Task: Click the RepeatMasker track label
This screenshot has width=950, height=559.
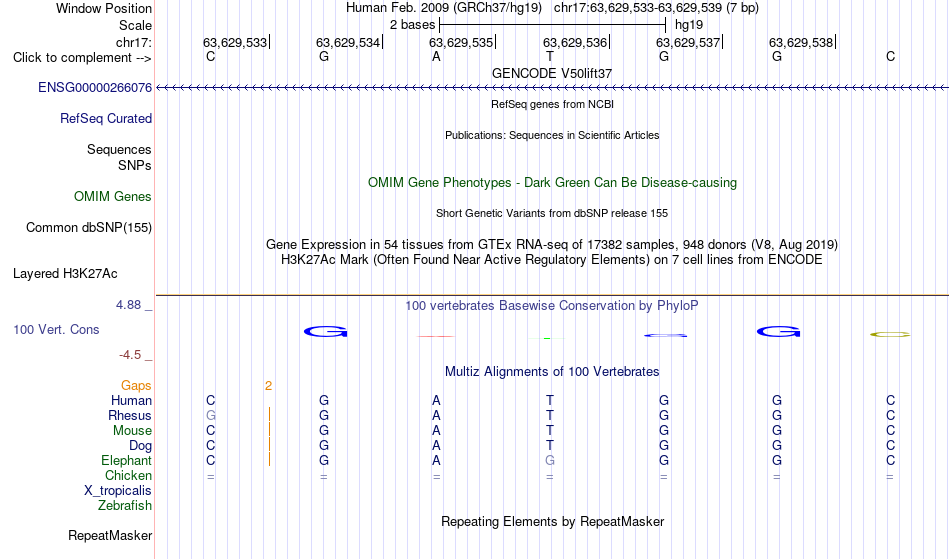Action: (110, 535)
